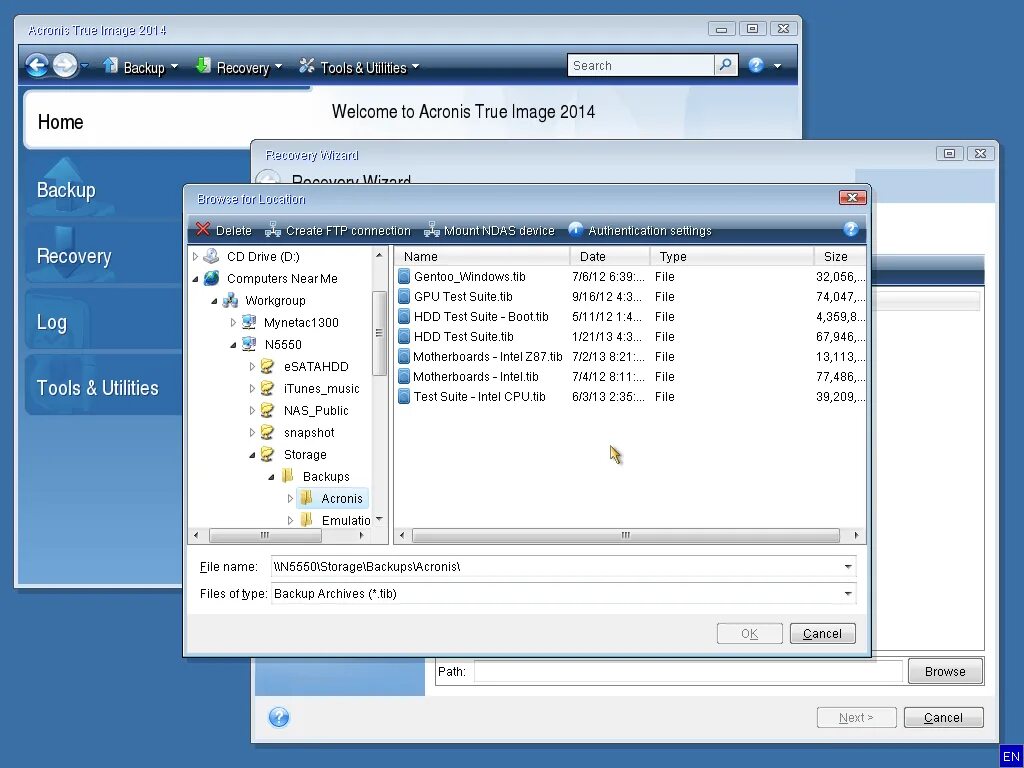Image resolution: width=1024 pixels, height=768 pixels.
Task: Click Cancel in Browse for Location dialog
Action: pos(822,633)
